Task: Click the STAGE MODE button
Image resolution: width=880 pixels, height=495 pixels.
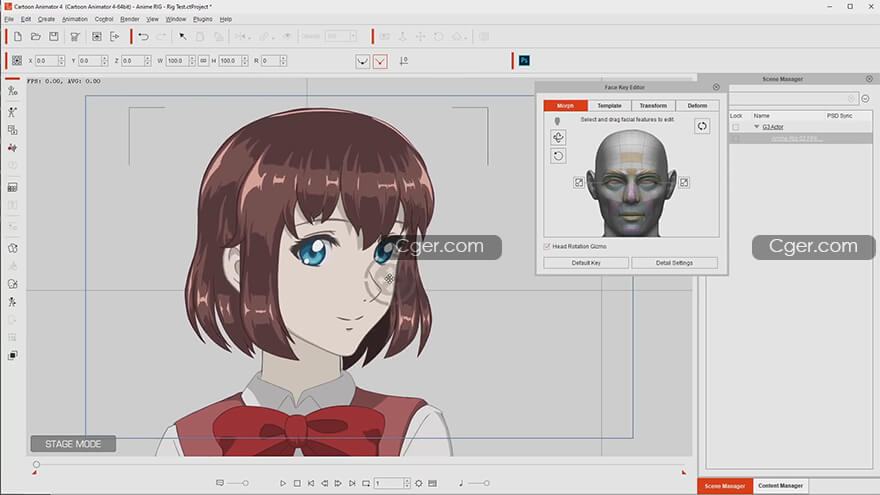Action: 73,444
